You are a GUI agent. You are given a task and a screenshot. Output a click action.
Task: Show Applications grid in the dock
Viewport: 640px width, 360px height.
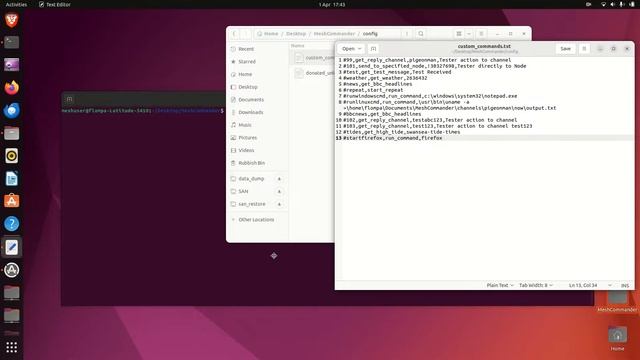point(11,347)
